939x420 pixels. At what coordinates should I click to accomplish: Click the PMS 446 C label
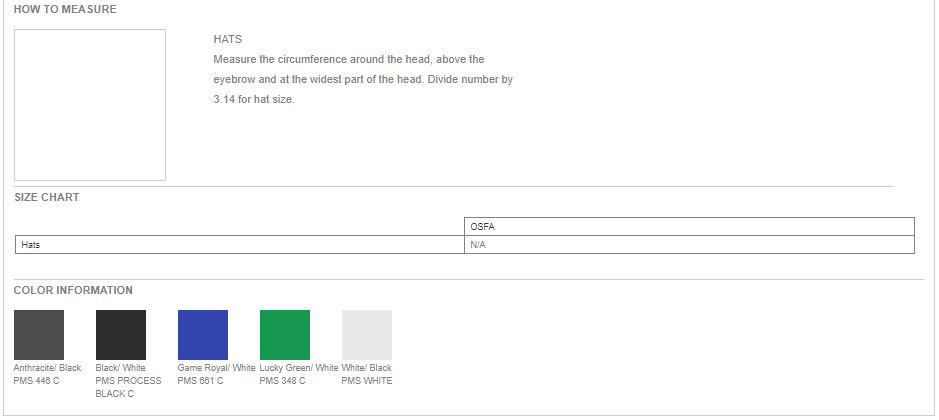(x=37, y=381)
